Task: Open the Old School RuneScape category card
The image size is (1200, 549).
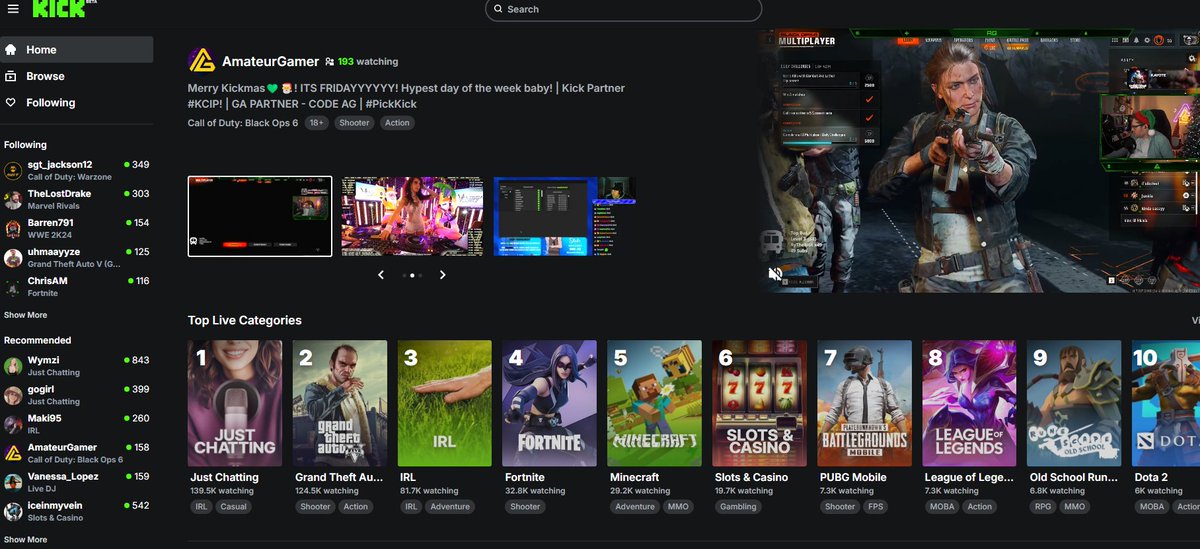Action: (1075, 403)
